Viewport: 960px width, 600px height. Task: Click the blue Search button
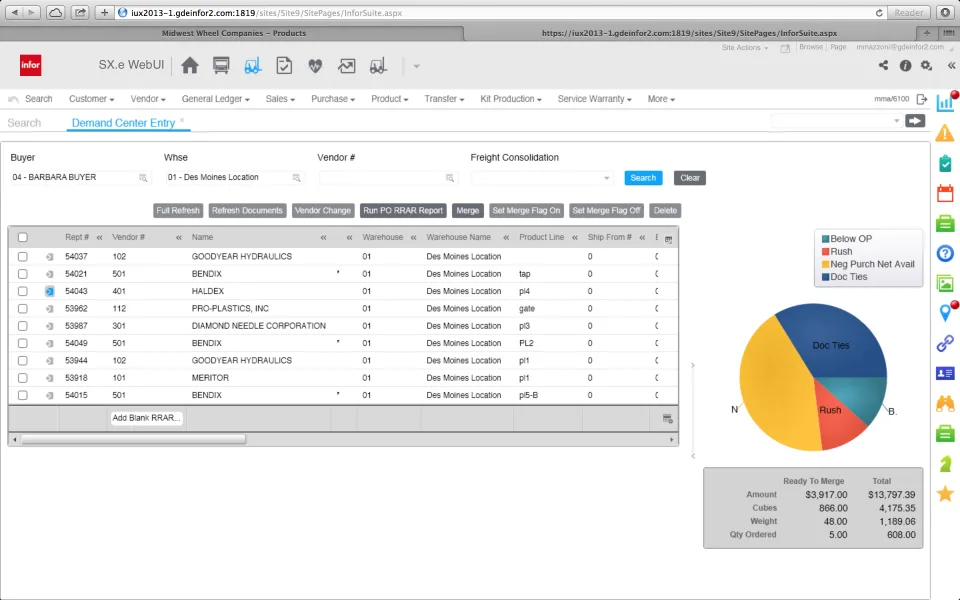point(643,178)
